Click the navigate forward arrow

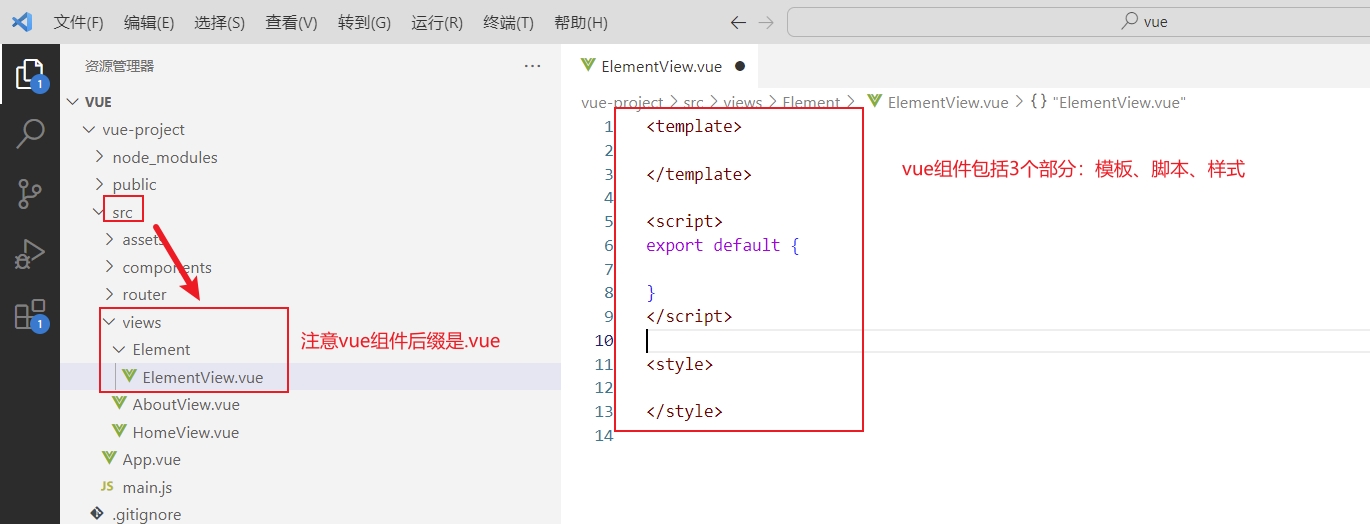coord(766,22)
